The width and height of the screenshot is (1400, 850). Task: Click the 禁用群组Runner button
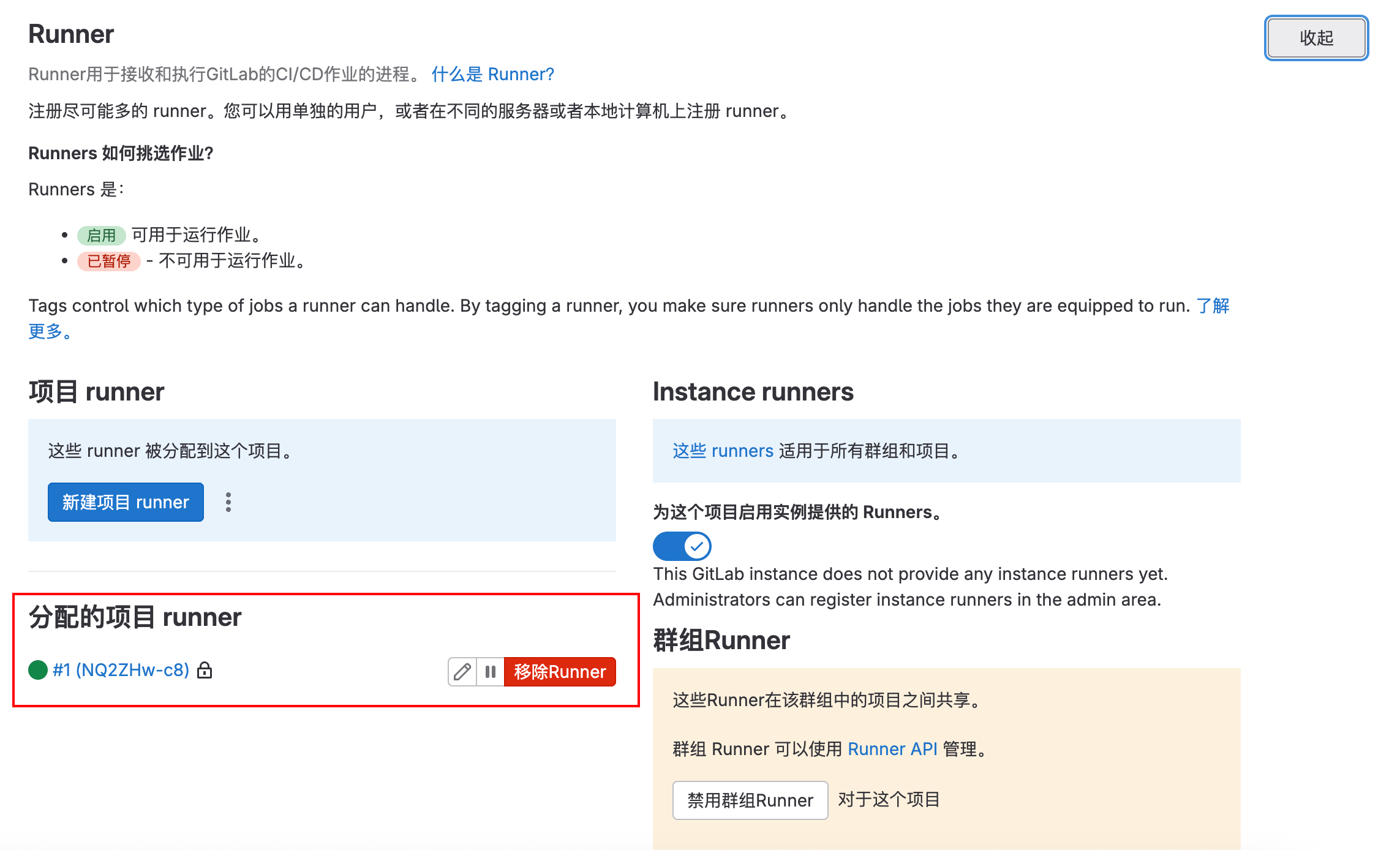[x=750, y=800]
